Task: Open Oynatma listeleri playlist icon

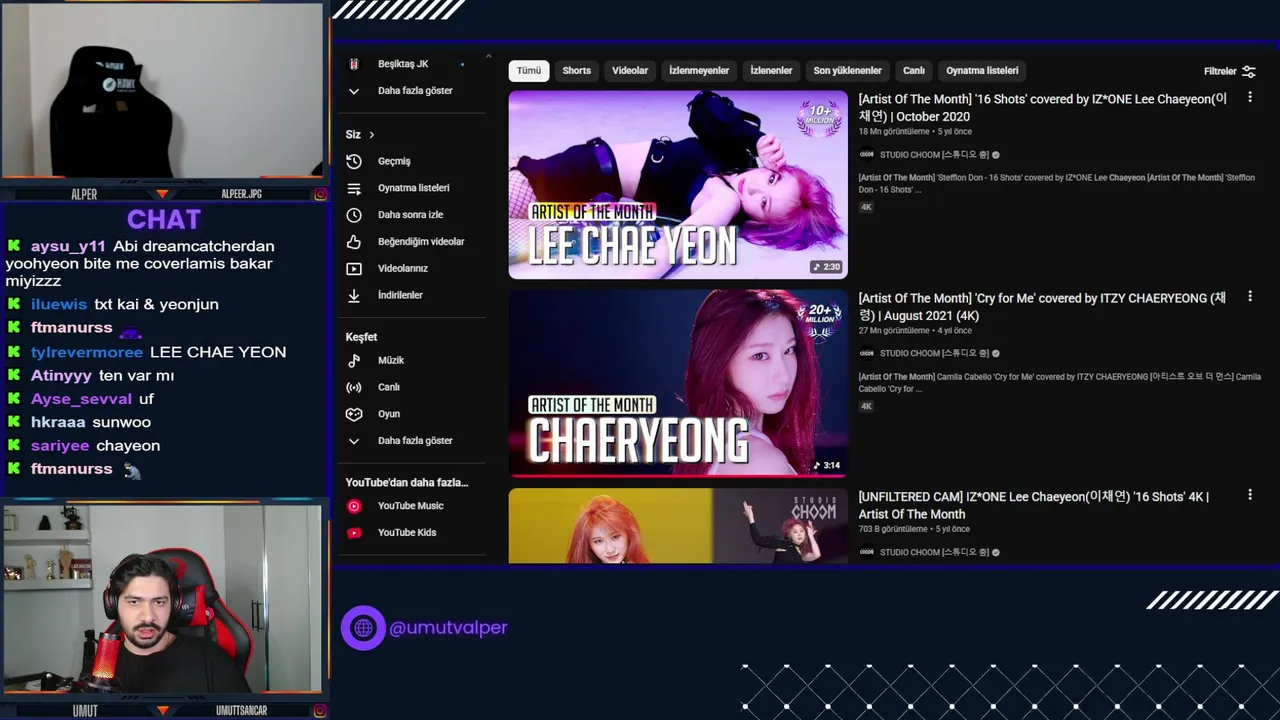Action: [353, 188]
